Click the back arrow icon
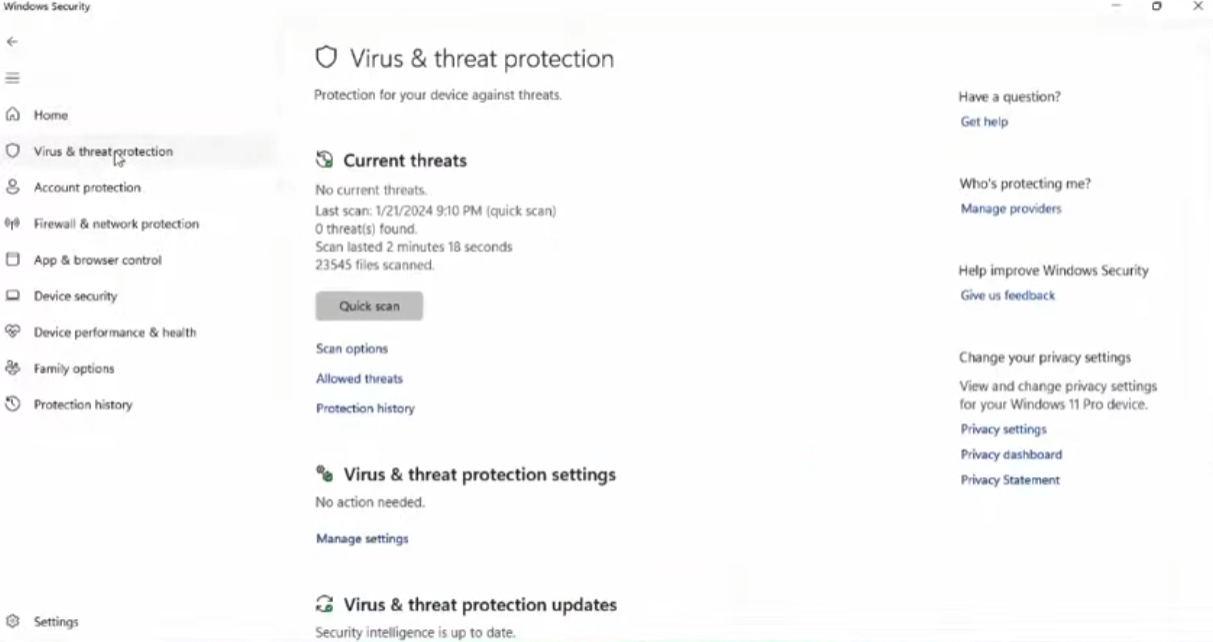This screenshot has height=642, width=1213. click(12, 42)
